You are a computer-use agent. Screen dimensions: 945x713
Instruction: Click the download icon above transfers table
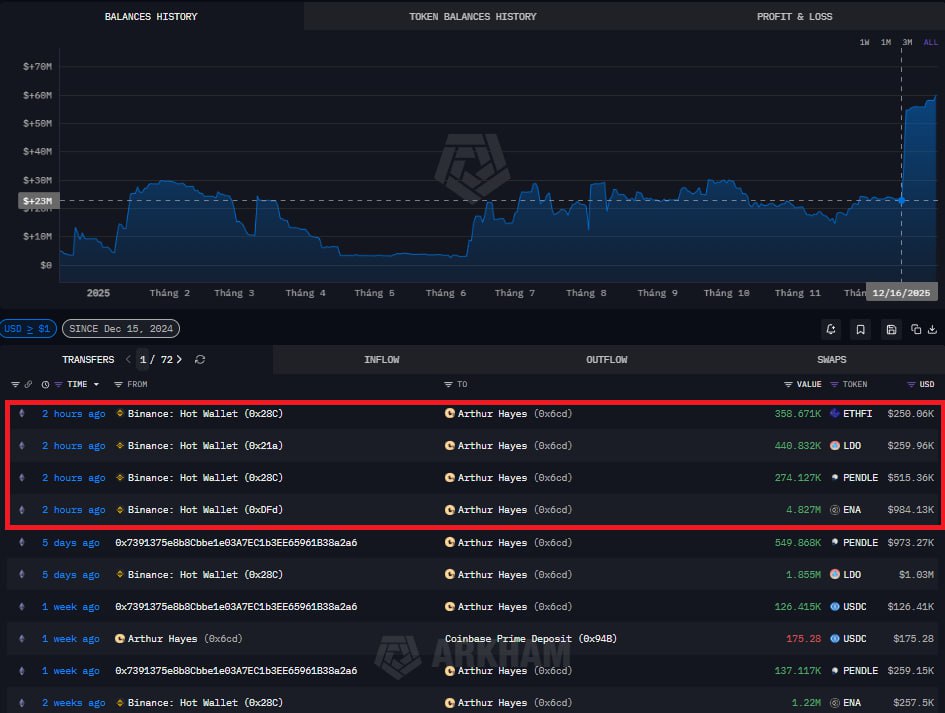[x=932, y=329]
